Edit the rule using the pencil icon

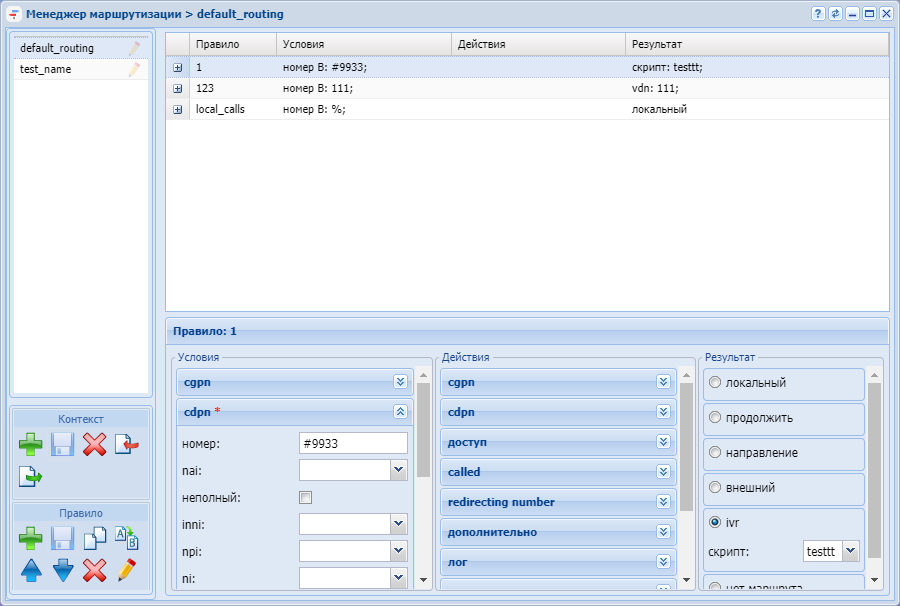coord(126,571)
